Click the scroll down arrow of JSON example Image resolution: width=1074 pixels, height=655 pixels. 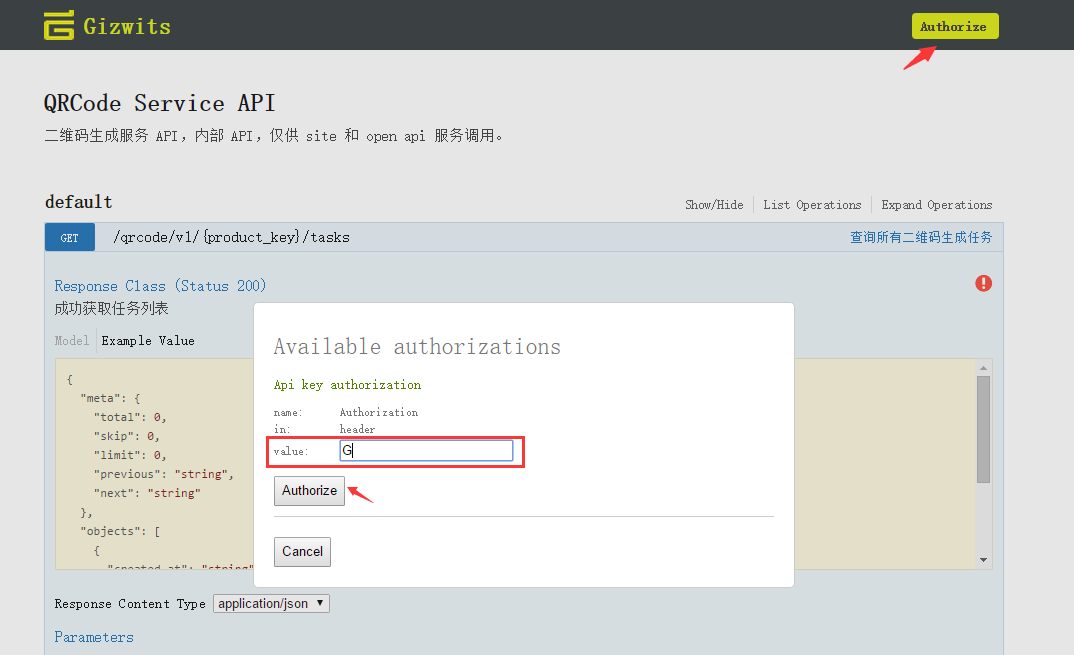(983, 560)
